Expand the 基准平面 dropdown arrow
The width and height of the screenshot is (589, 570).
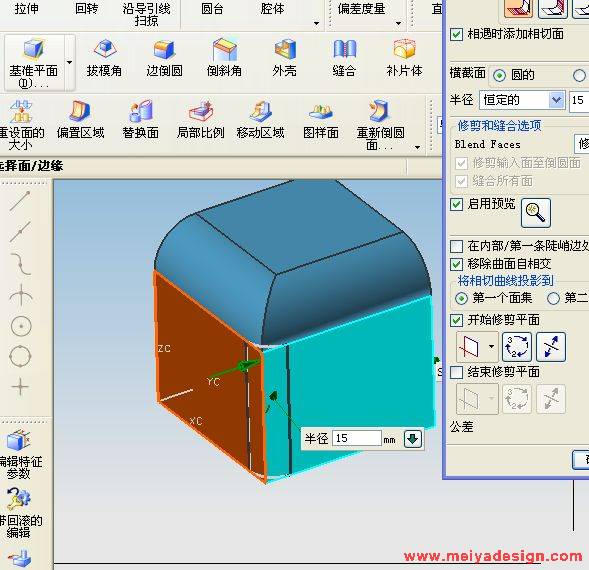point(69,62)
